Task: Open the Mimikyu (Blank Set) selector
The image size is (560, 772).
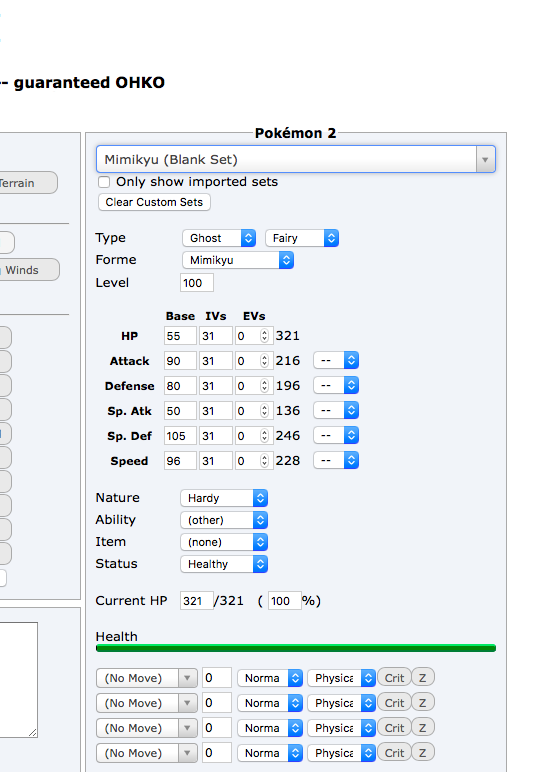Action: click(x=296, y=159)
